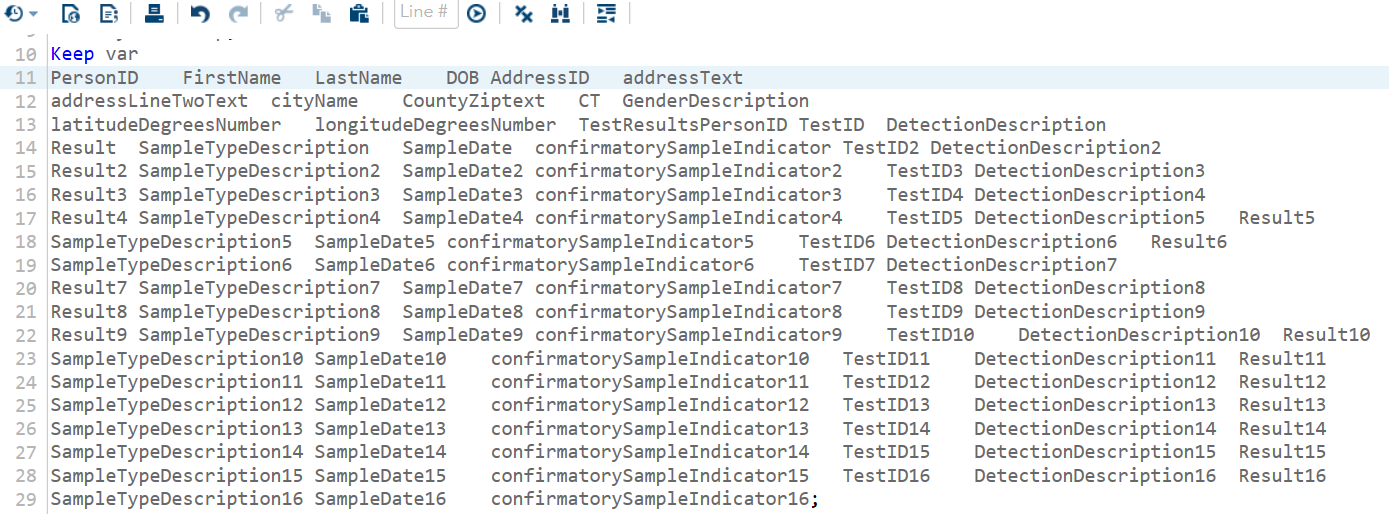Click the go-to-line arrow button
This screenshot has width=1389, height=514.
pyautogui.click(x=476, y=13)
